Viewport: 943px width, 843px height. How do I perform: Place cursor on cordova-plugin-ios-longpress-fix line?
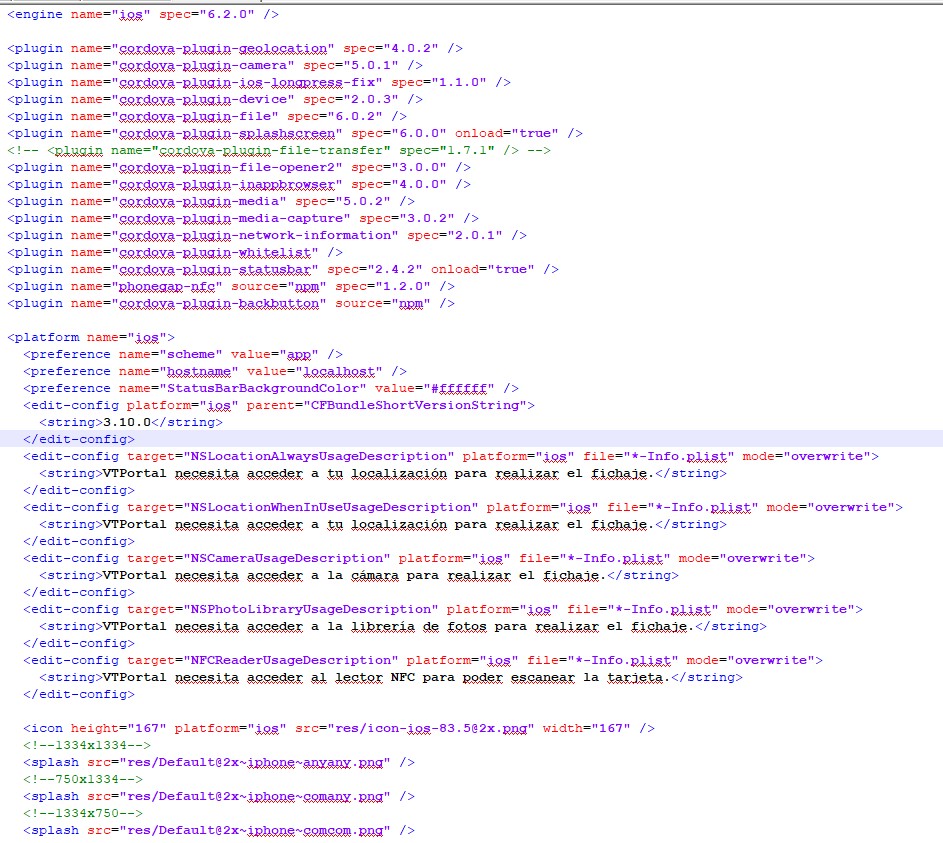(259, 82)
